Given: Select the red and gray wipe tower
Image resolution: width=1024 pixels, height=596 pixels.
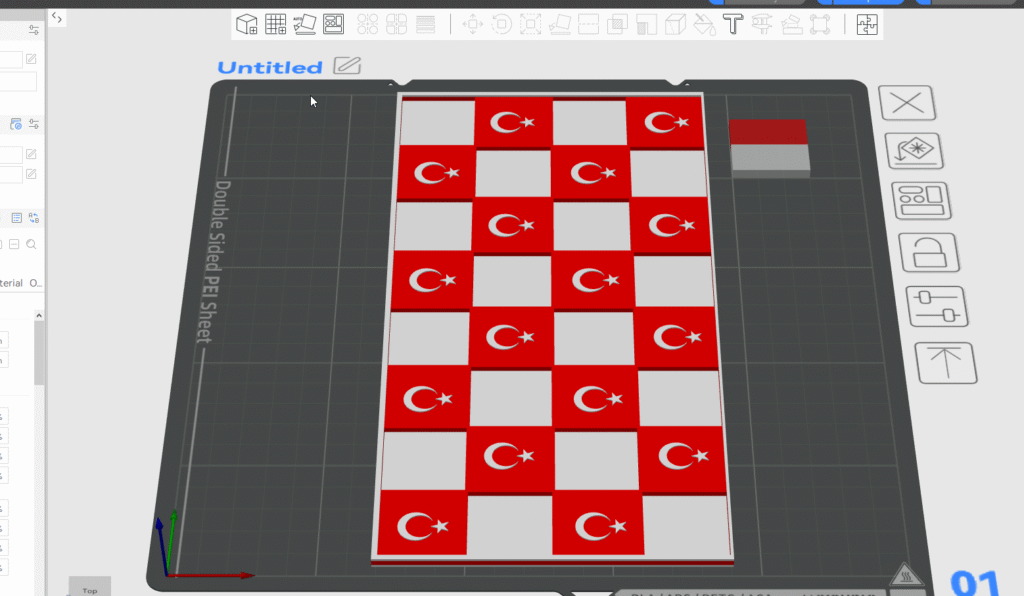Looking at the screenshot, I should pyautogui.click(x=768, y=147).
